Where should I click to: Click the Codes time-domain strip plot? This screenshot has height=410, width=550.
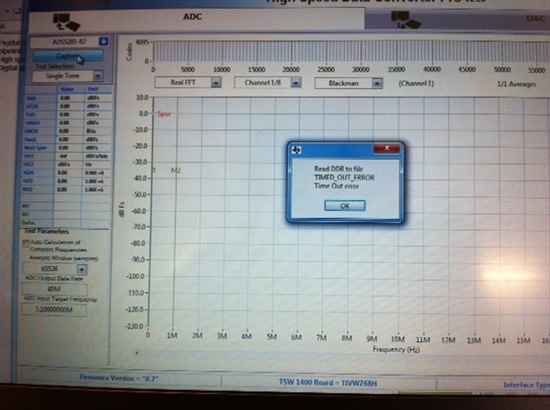point(351,52)
